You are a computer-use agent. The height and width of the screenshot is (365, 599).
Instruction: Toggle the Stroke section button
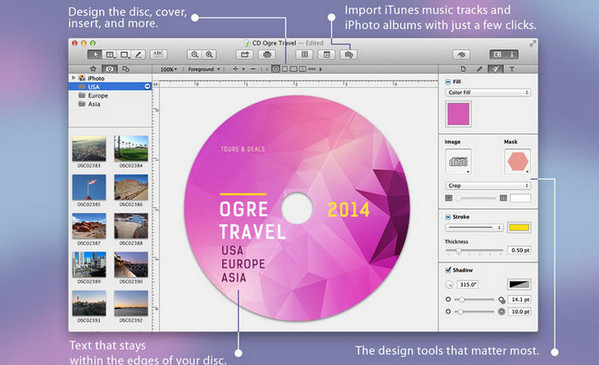tap(448, 217)
